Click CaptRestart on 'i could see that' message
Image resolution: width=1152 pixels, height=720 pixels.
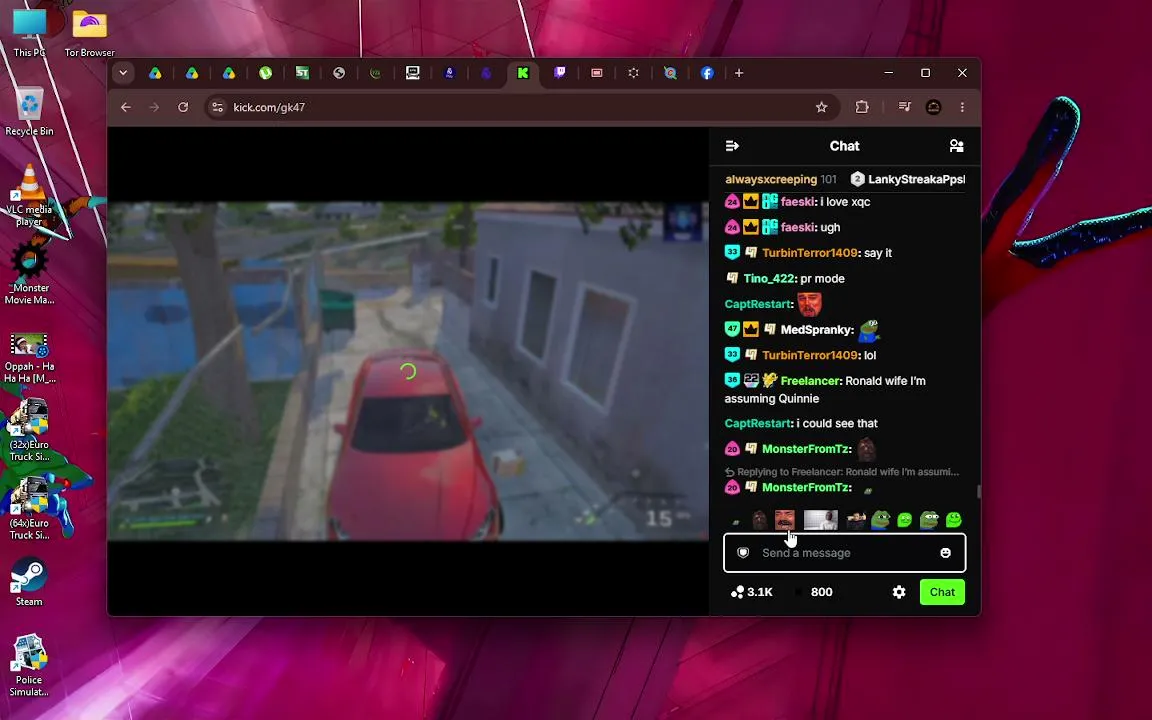(757, 423)
